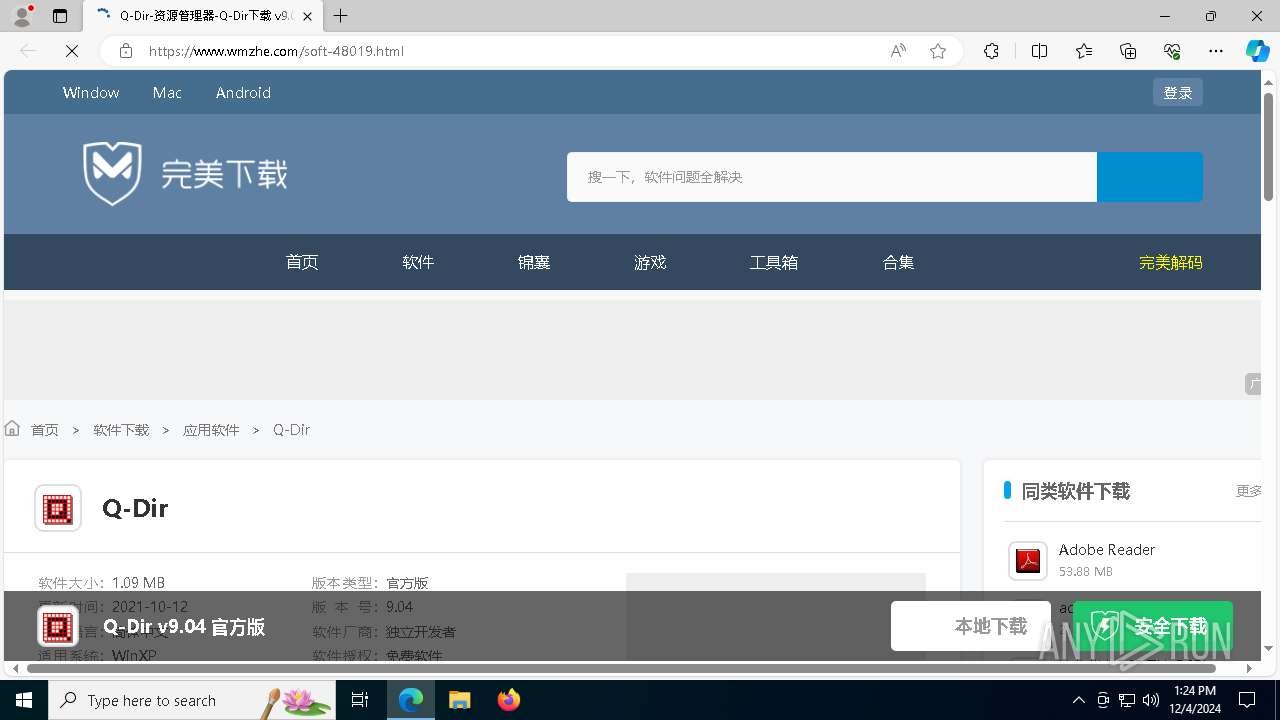This screenshot has width=1280, height=720.
Task: Add page to favorites star
Action: [938, 51]
